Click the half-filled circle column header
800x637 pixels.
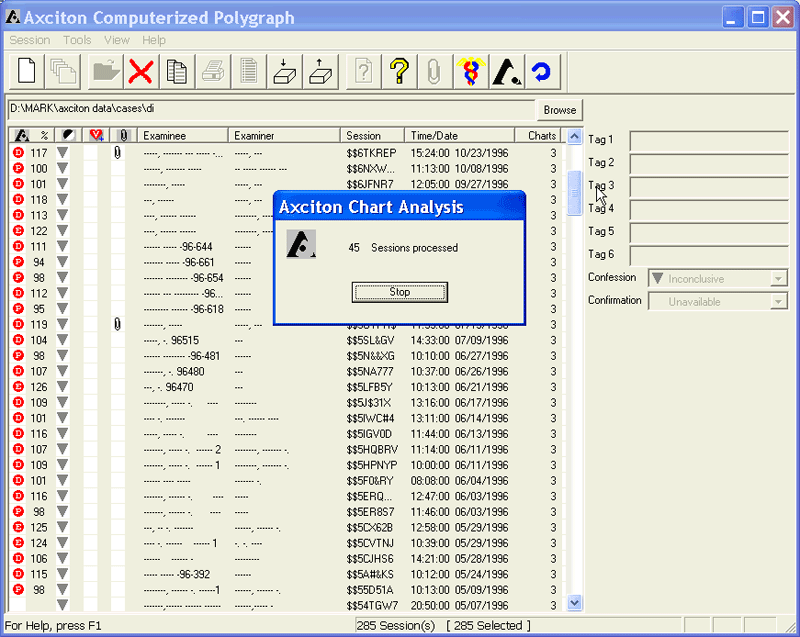68,135
